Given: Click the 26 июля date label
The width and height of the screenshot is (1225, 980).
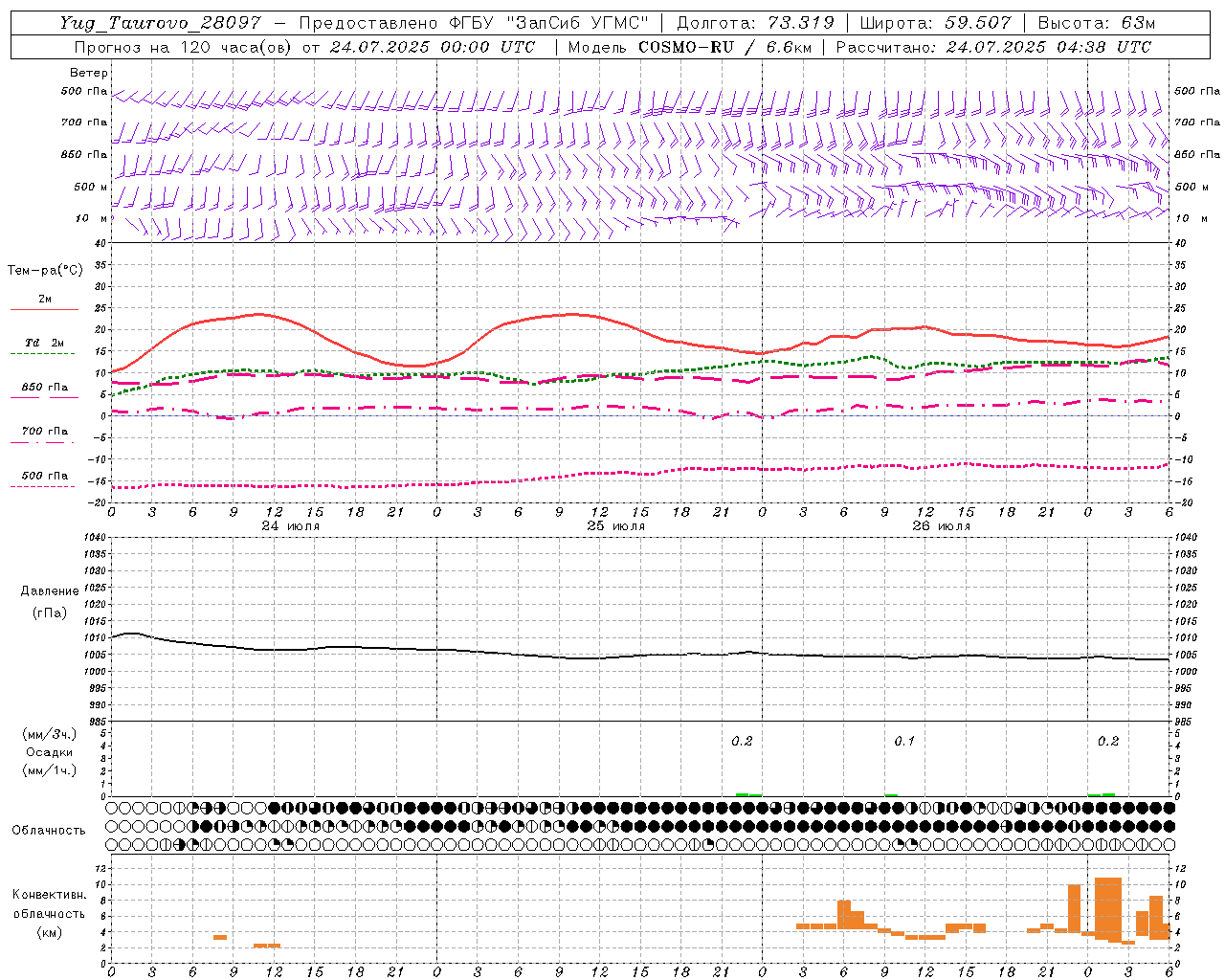Looking at the screenshot, I should pyautogui.click(x=942, y=526).
